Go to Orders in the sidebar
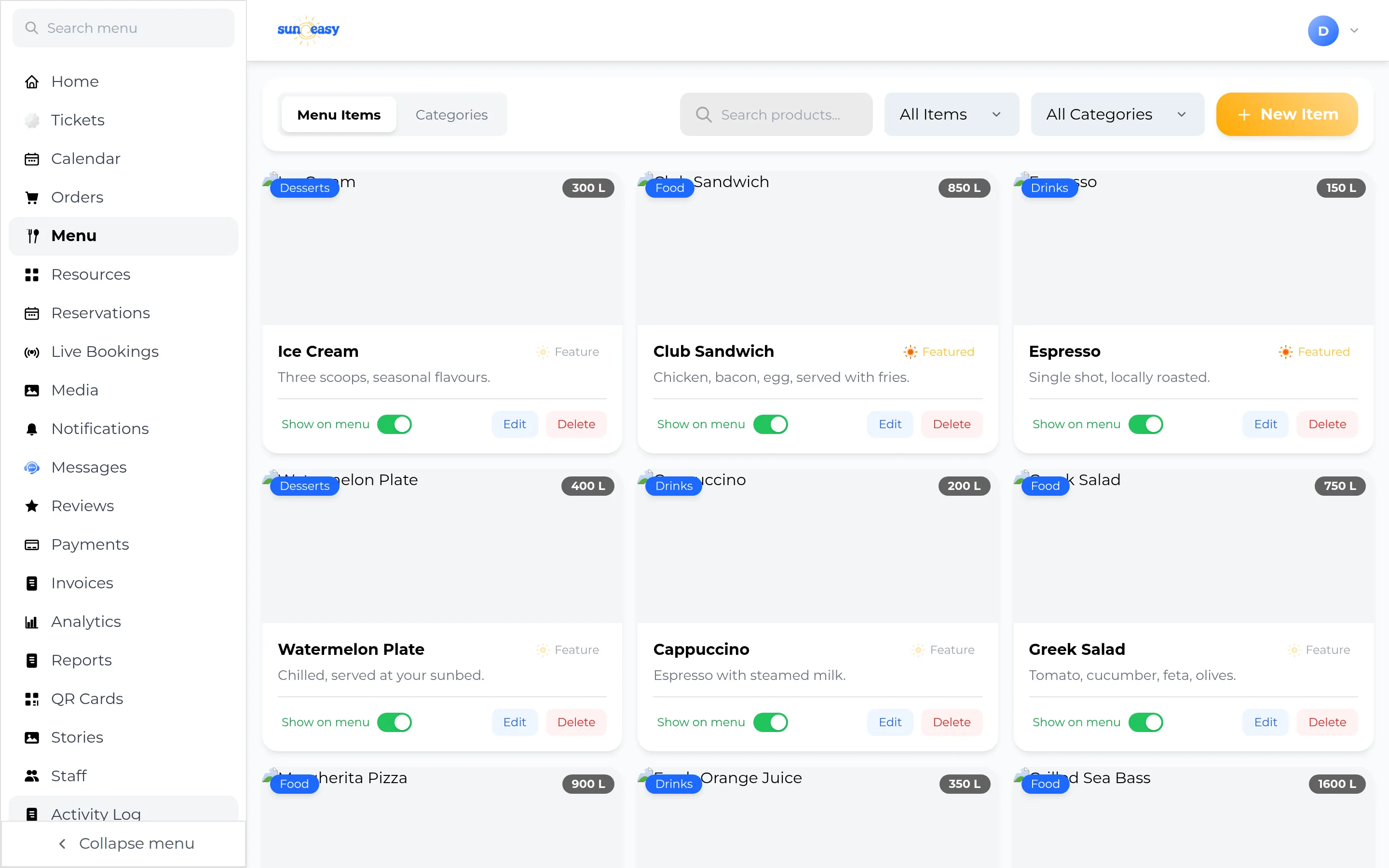 (x=123, y=198)
